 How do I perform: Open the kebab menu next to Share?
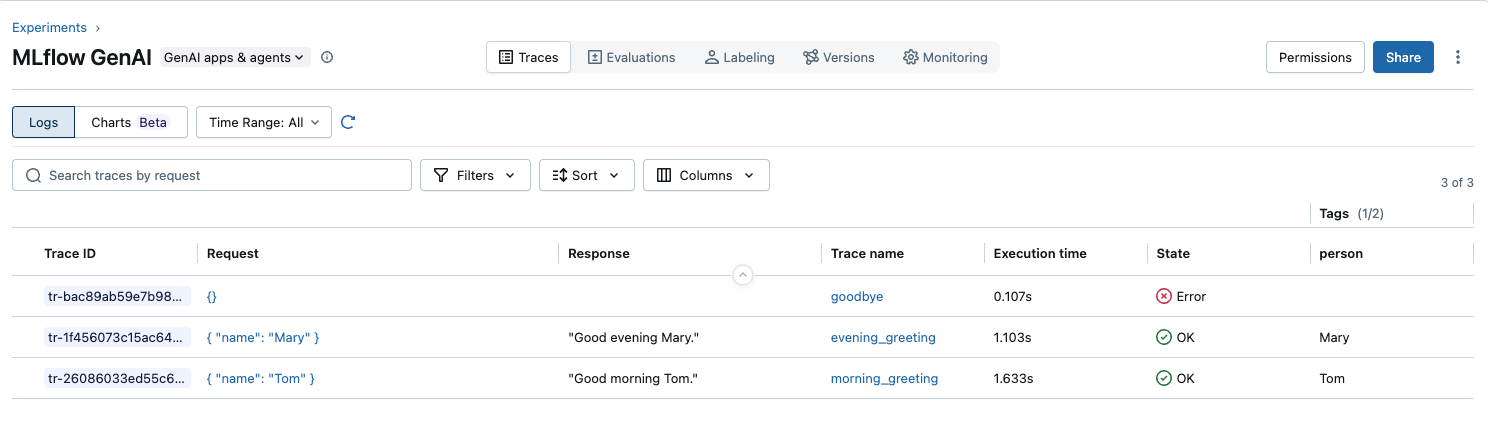tap(1458, 57)
